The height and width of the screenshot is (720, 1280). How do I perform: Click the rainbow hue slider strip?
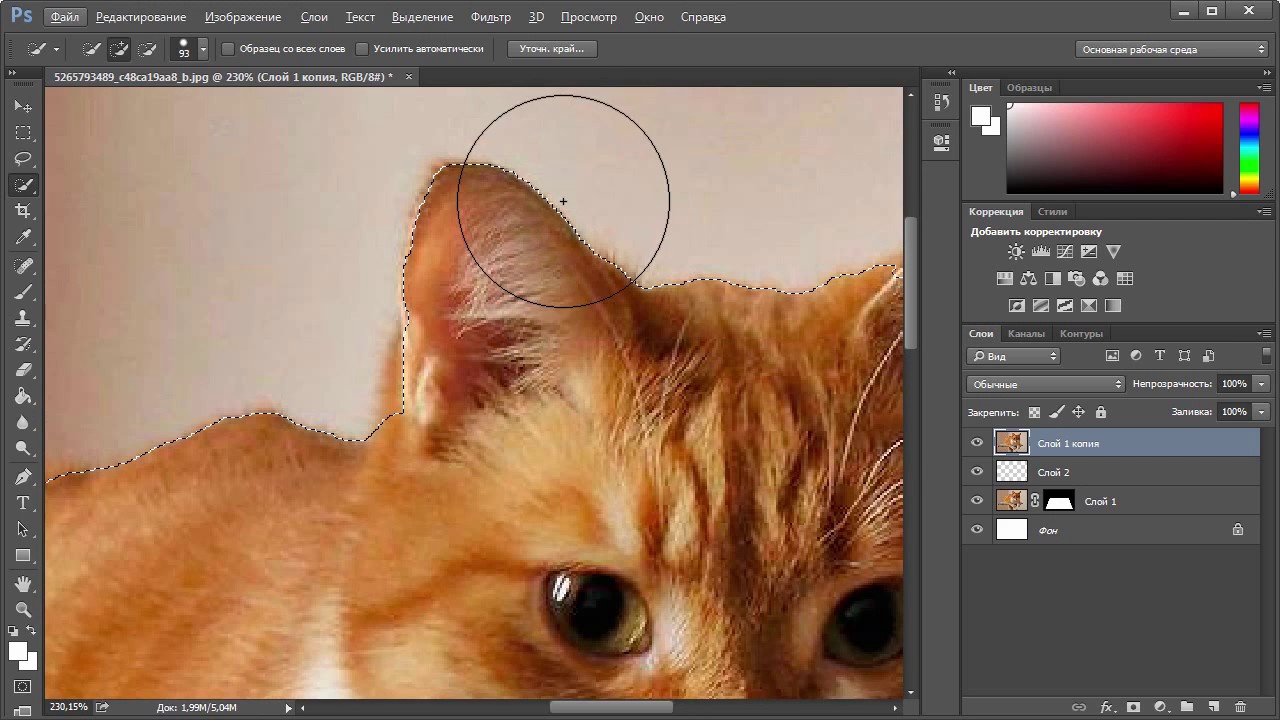click(1249, 147)
